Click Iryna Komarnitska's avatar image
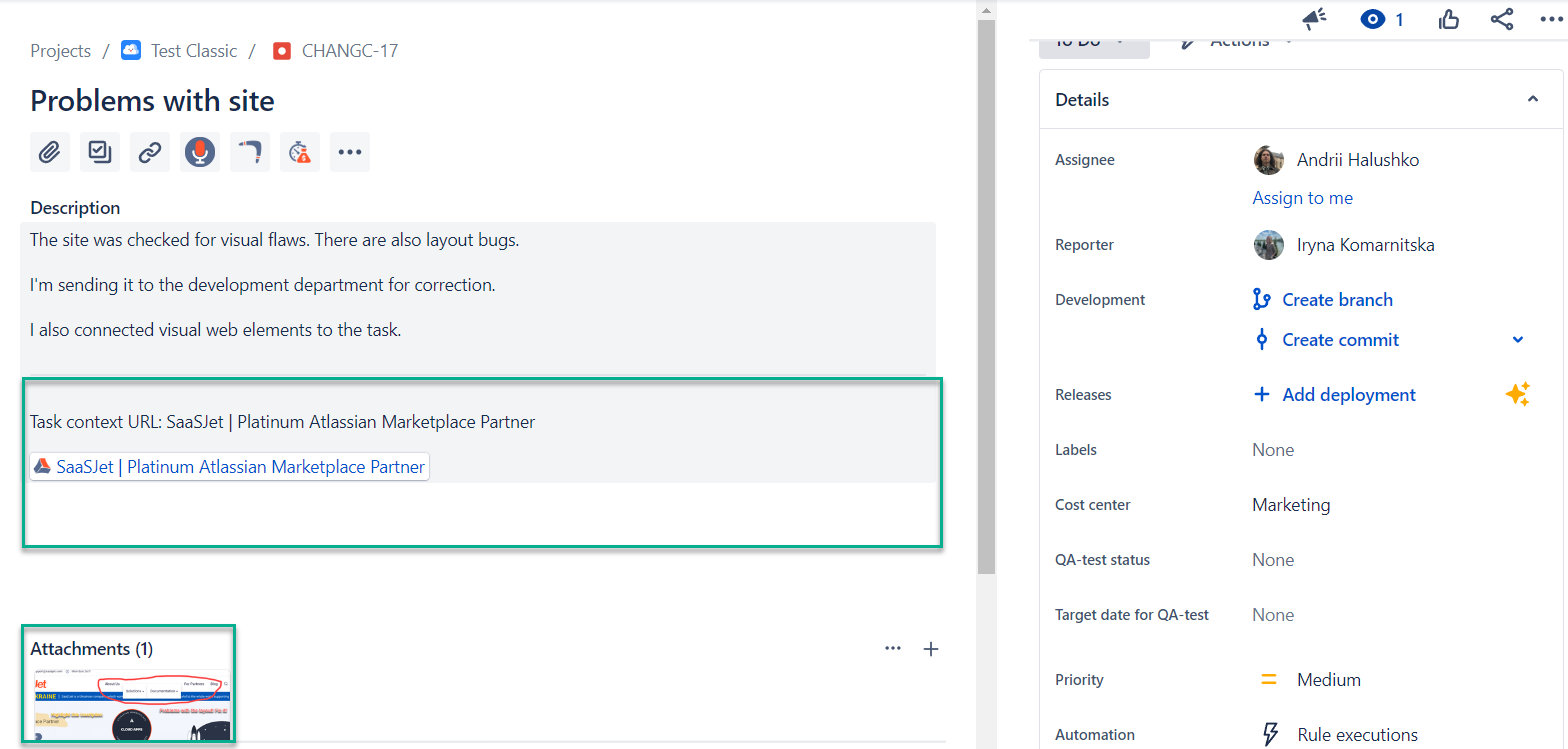The image size is (1568, 749). click(x=1268, y=245)
